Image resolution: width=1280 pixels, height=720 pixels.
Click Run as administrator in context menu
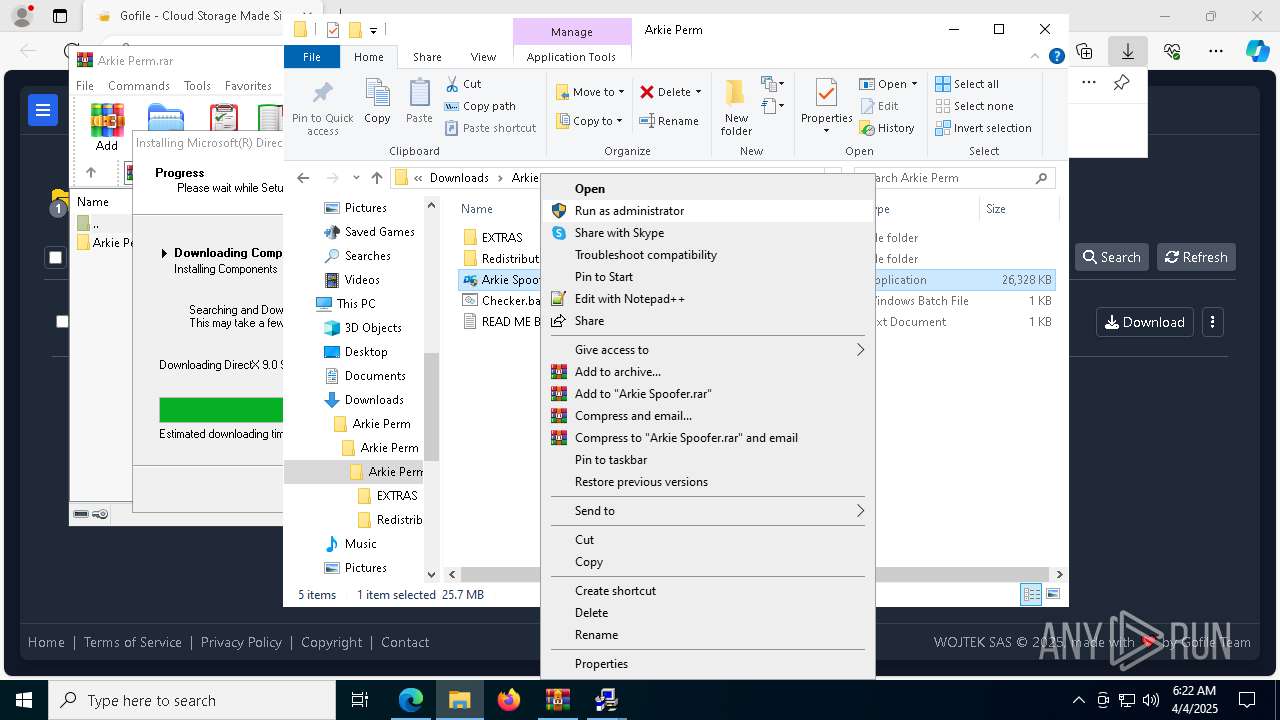click(707, 211)
